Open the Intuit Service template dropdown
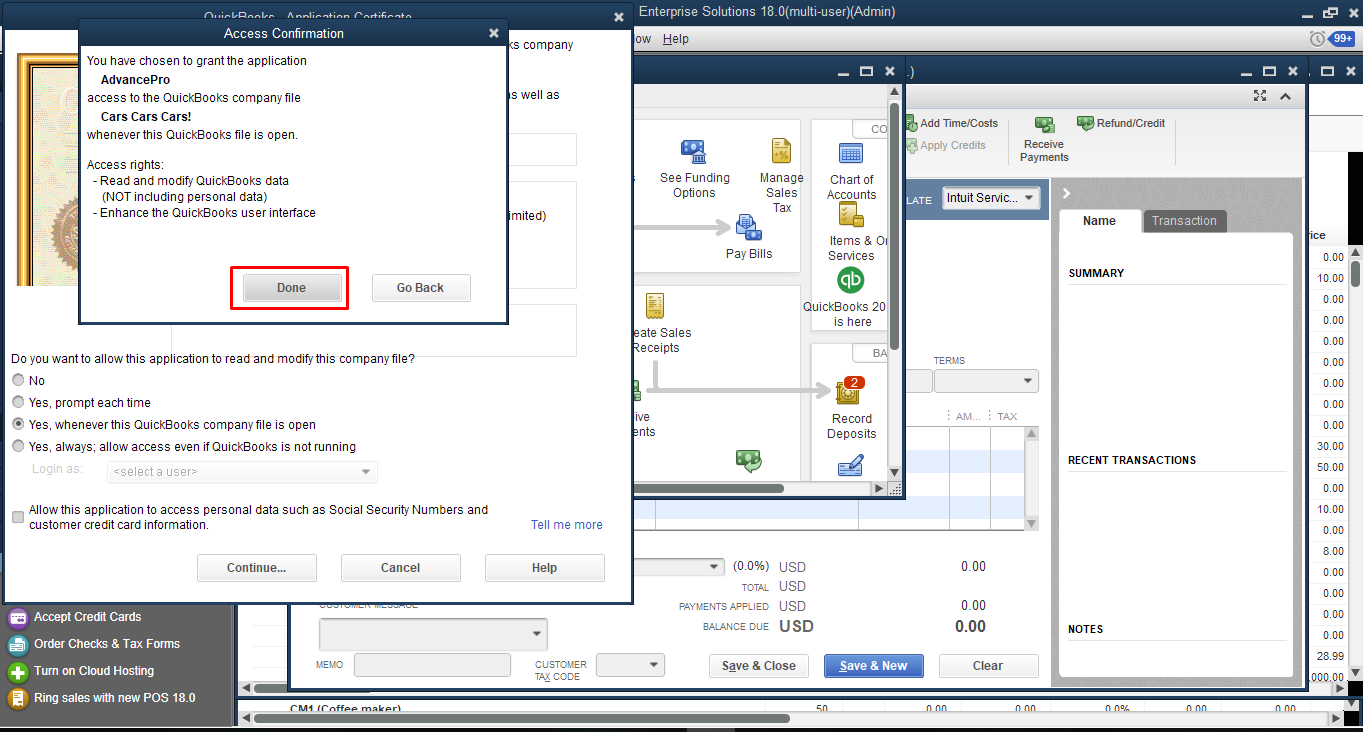1363x732 pixels. 991,198
